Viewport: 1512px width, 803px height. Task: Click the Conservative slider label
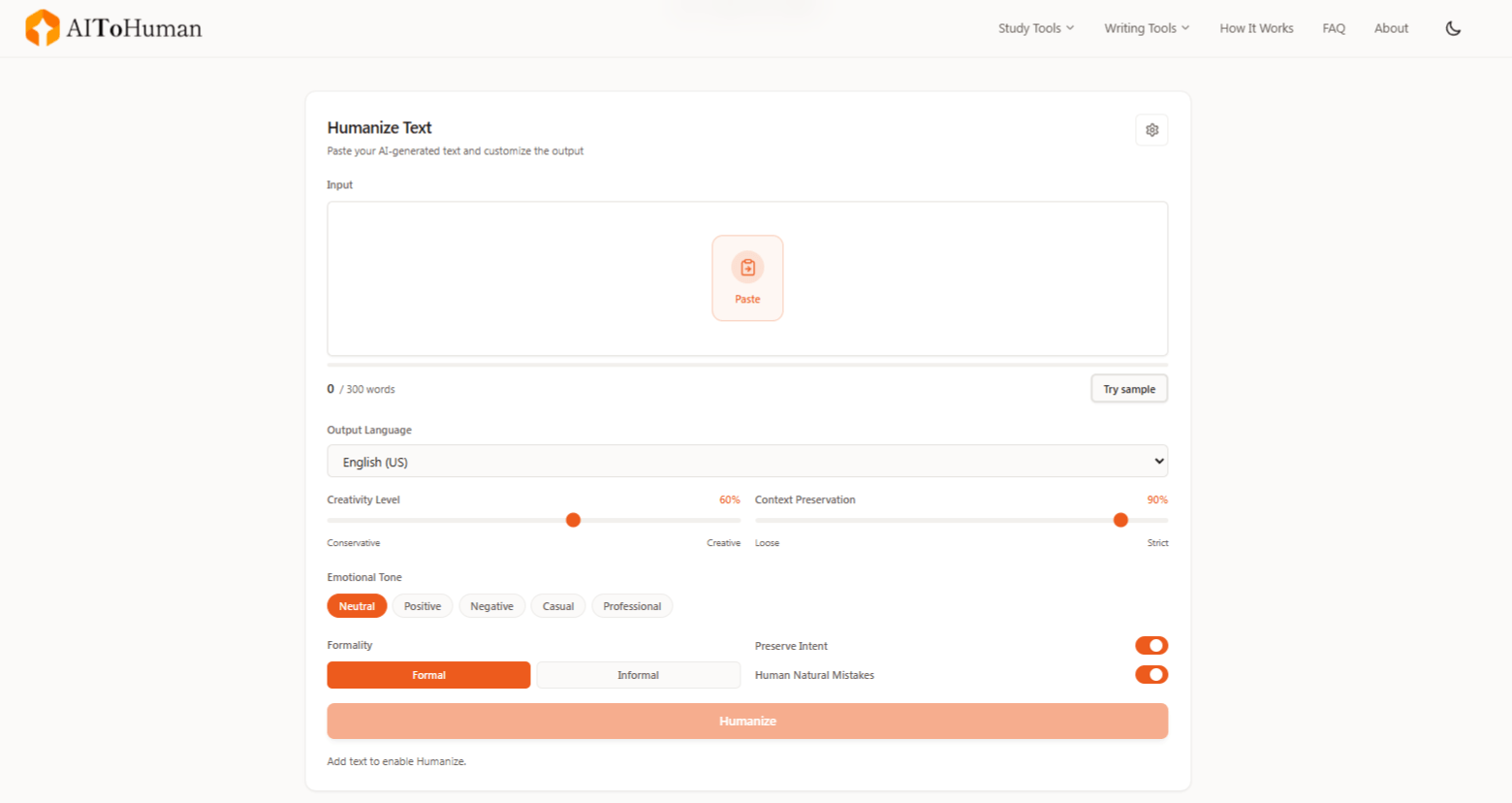click(x=354, y=543)
